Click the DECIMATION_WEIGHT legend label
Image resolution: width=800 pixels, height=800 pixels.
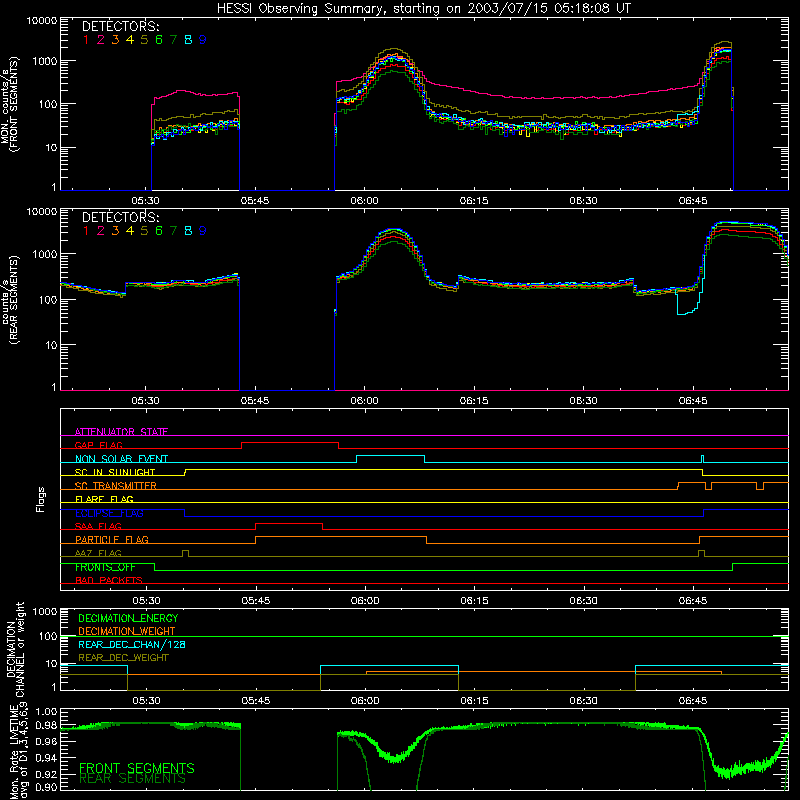[127, 631]
